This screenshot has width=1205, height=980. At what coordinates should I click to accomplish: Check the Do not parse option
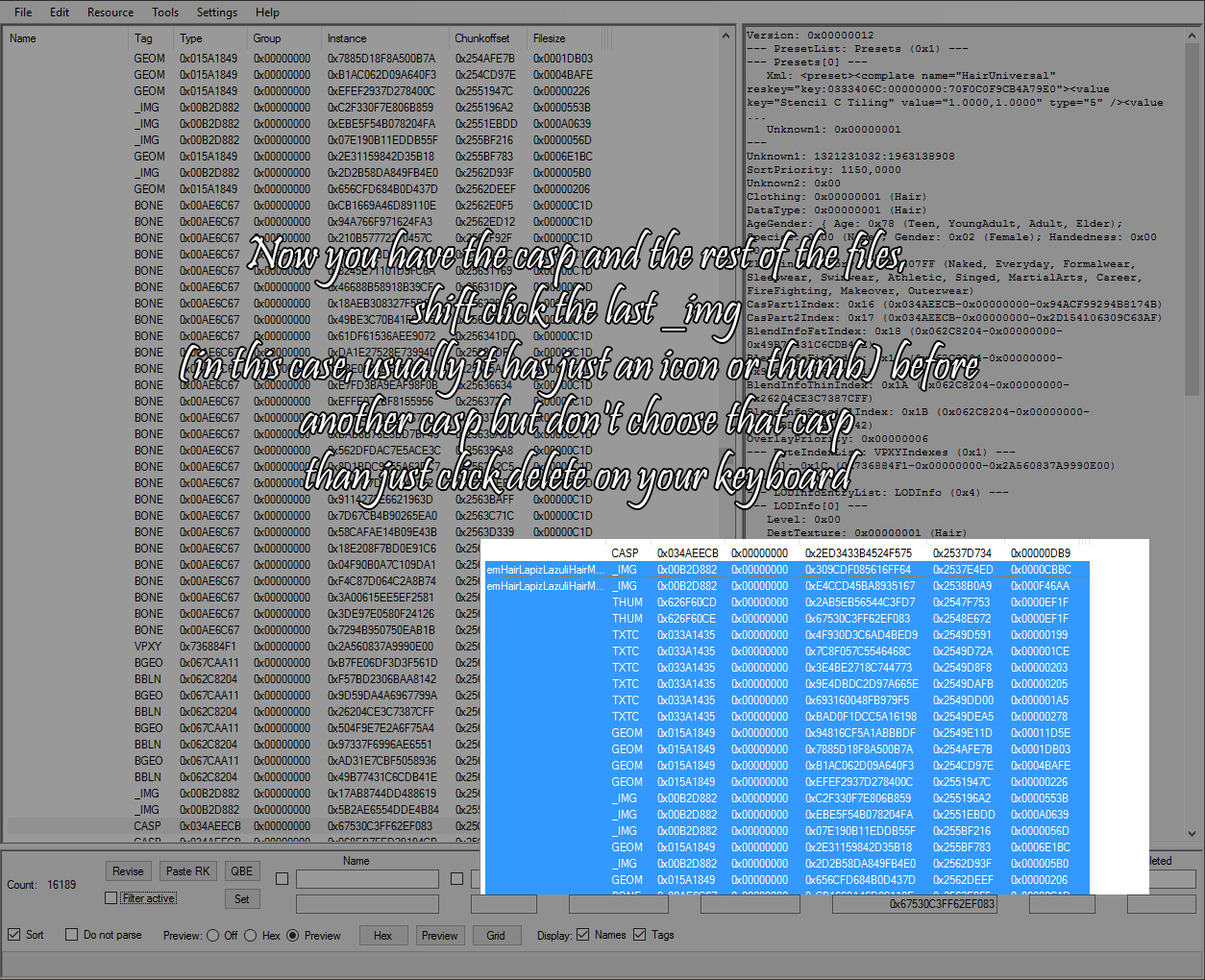pyautogui.click(x=72, y=935)
